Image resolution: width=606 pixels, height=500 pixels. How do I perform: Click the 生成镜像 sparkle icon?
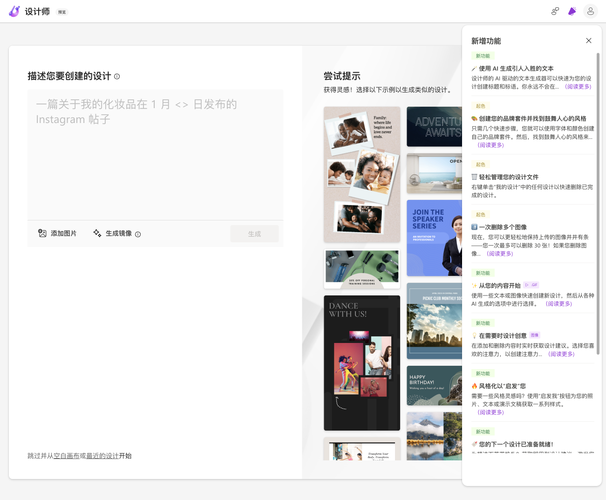click(97, 233)
